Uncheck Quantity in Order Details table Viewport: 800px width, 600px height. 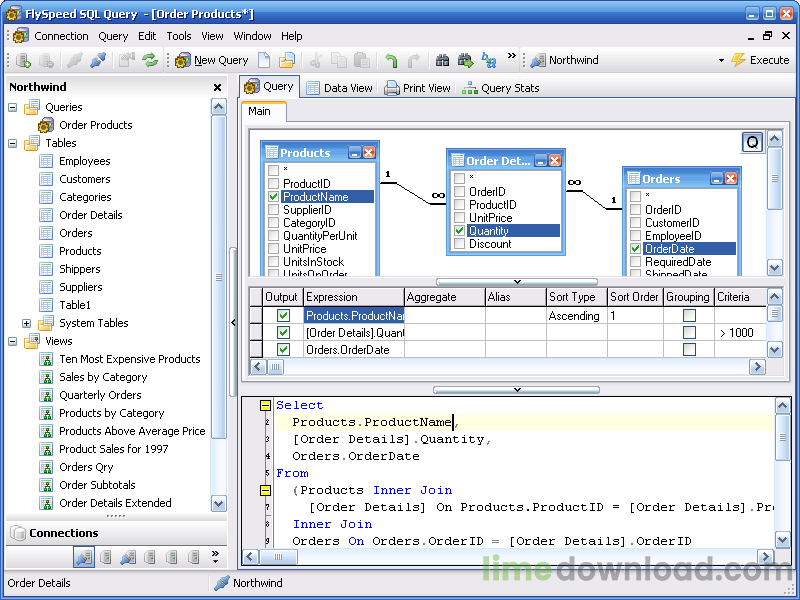[459, 231]
